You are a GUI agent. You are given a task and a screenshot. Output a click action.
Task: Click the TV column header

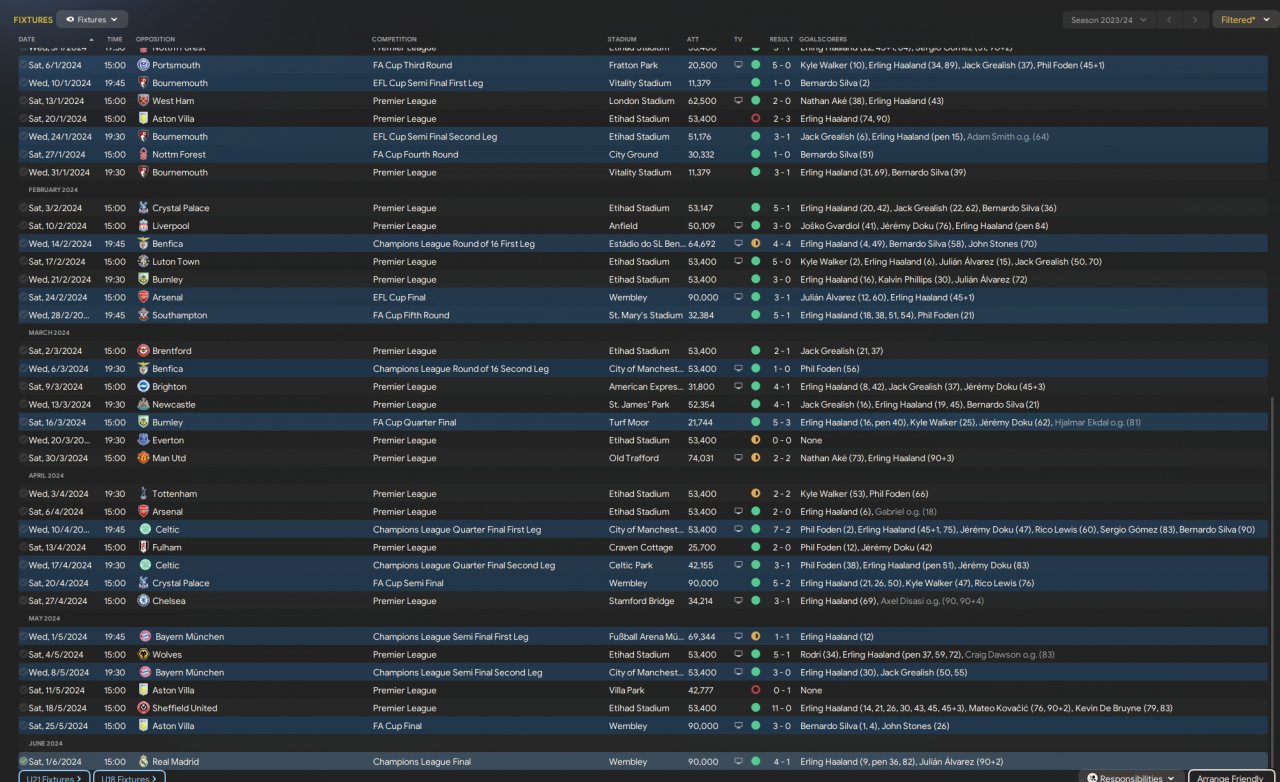(x=738, y=39)
